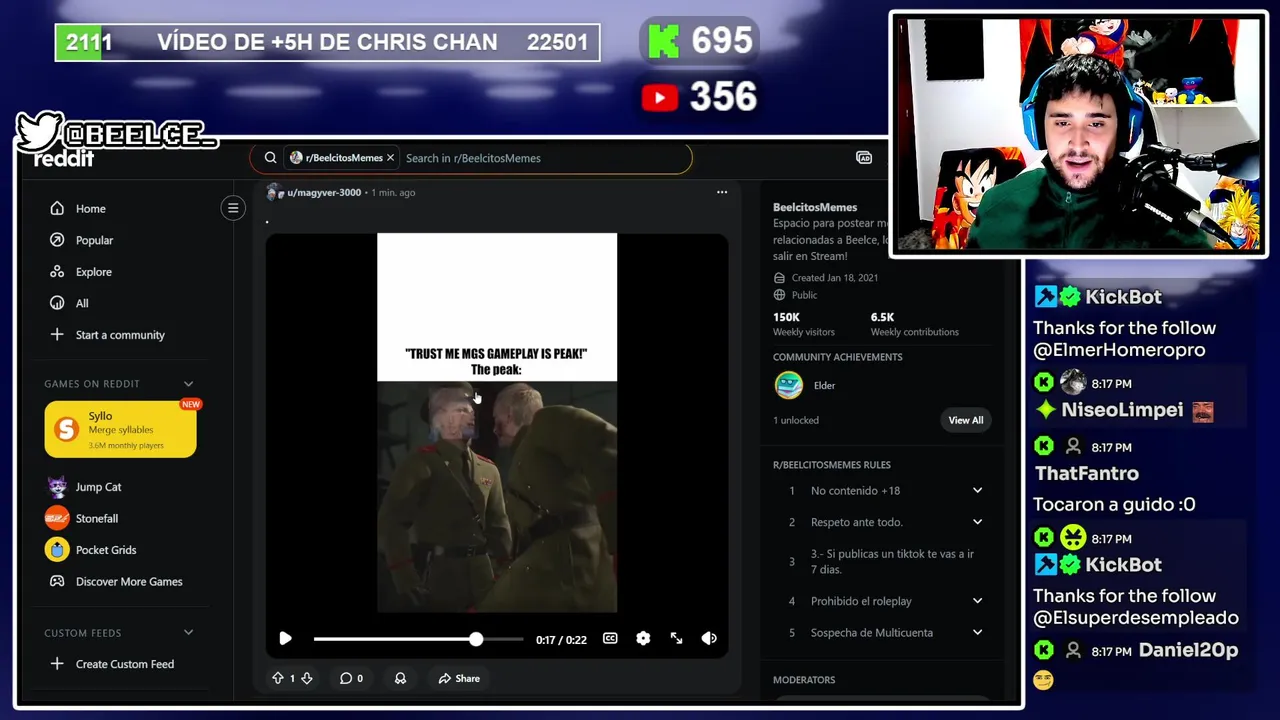Open the Stonefall game
The image size is (1280, 720).
[96, 518]
